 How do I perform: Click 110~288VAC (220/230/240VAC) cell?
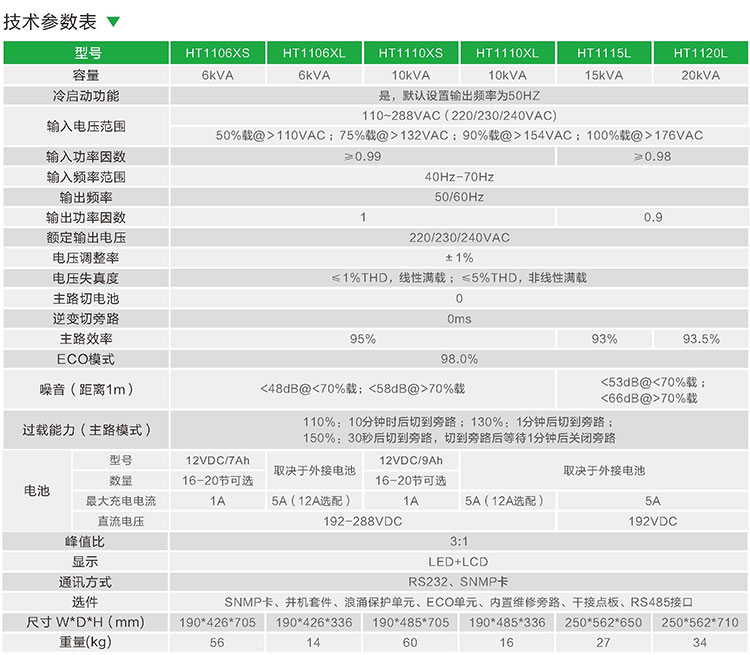(x=459, y=116)
